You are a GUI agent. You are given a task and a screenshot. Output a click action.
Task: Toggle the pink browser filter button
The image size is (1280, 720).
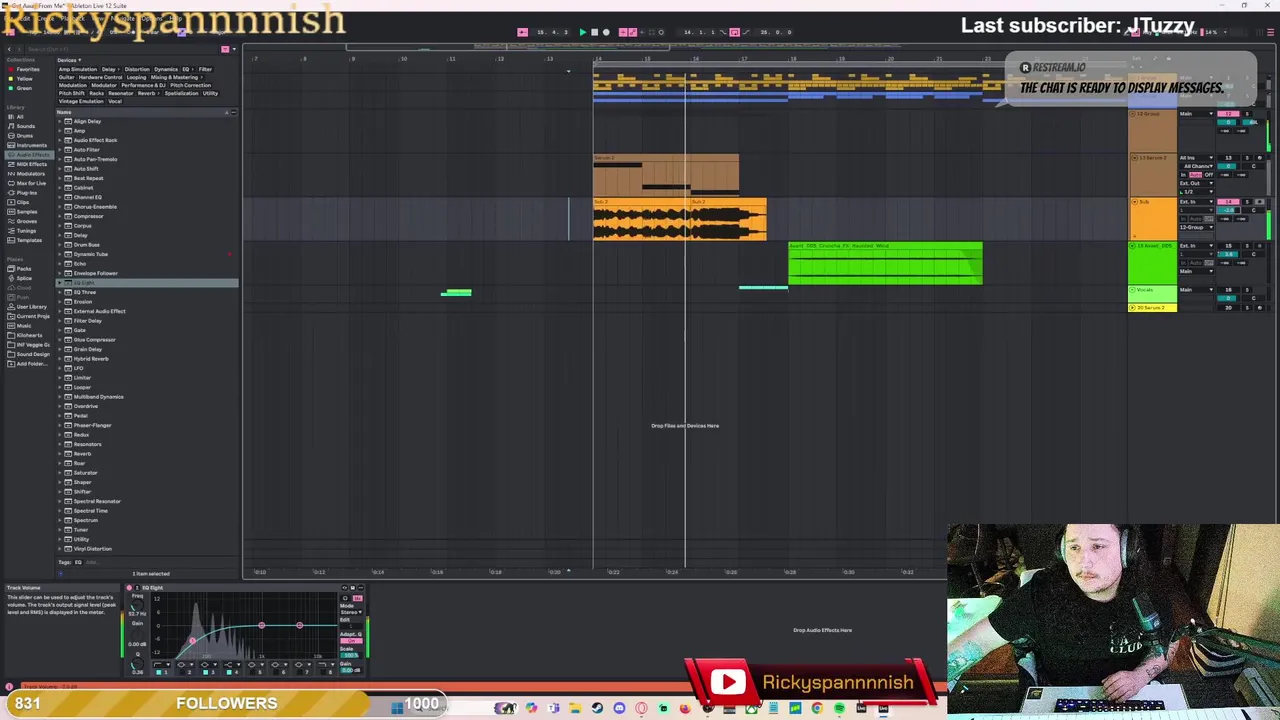225,49
